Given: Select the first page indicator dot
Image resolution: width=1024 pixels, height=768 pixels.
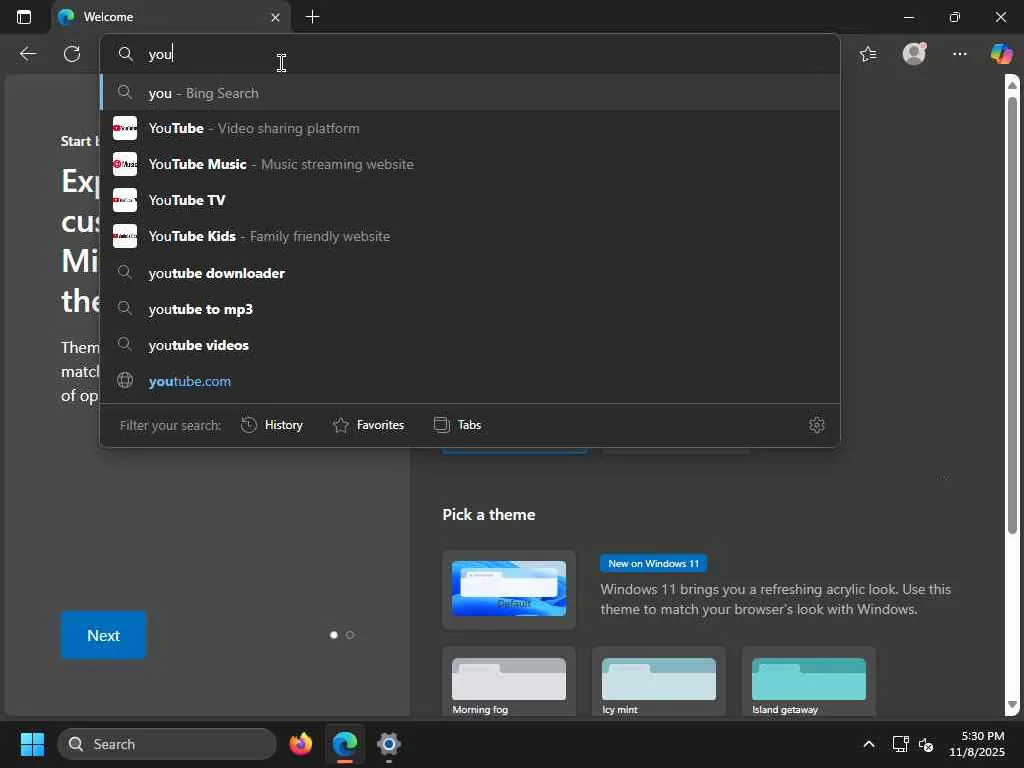Looking at the screenshot, I should [334, 635].
